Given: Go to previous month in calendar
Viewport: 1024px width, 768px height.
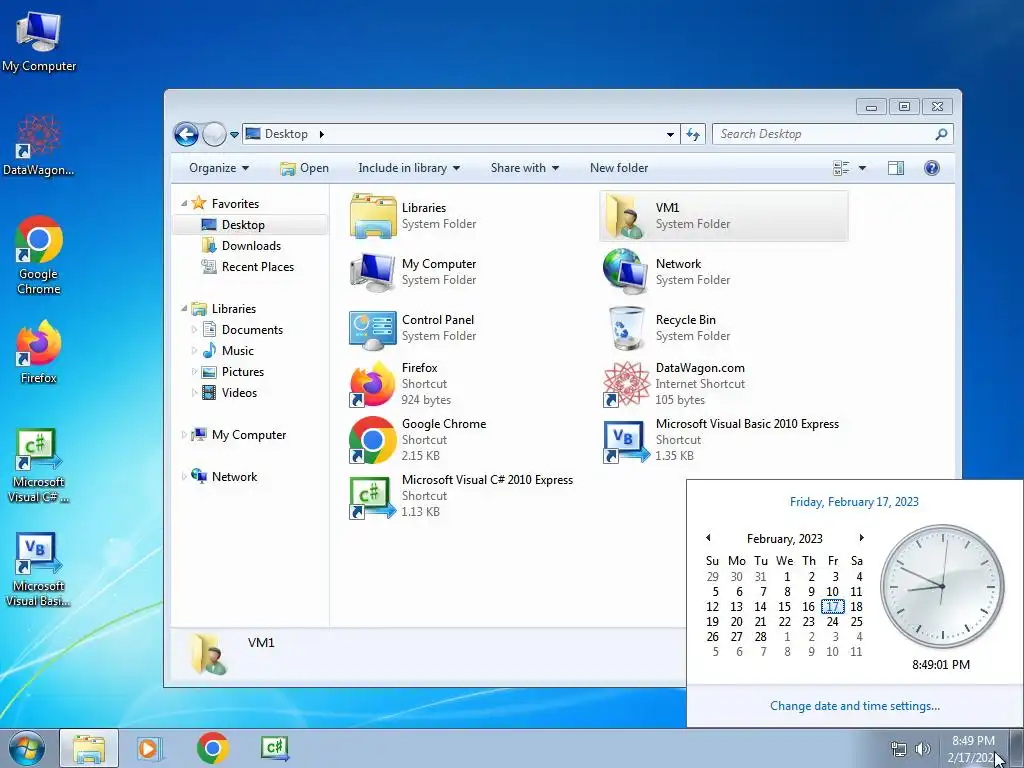Looking at the screenshot, I should [x=708, y=537].
